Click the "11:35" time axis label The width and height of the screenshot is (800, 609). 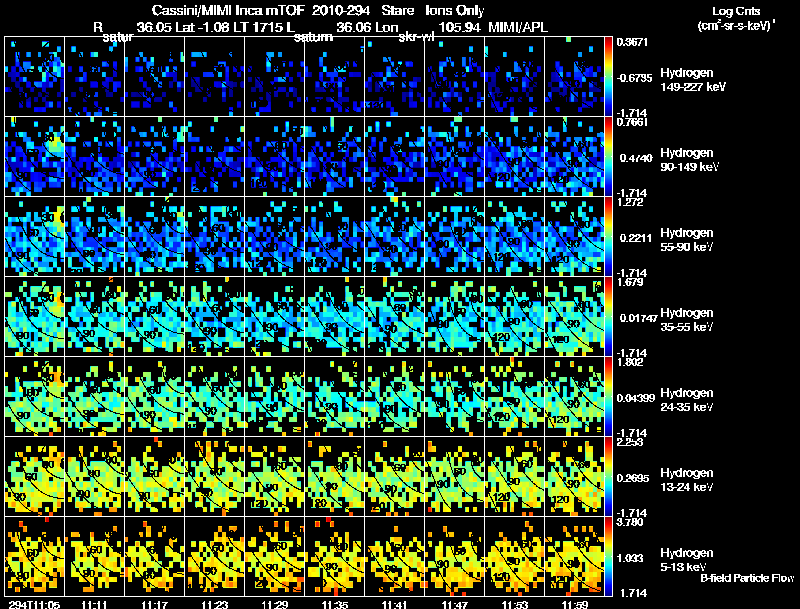335,604
